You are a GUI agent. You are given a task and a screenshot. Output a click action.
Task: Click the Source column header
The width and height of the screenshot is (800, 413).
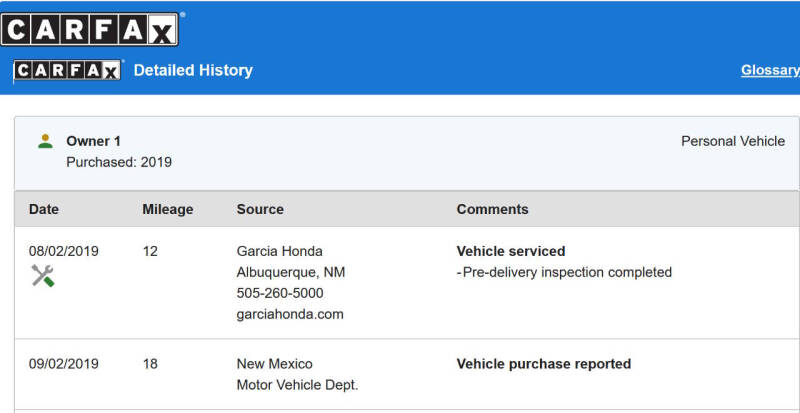click(x=260, y=209)
